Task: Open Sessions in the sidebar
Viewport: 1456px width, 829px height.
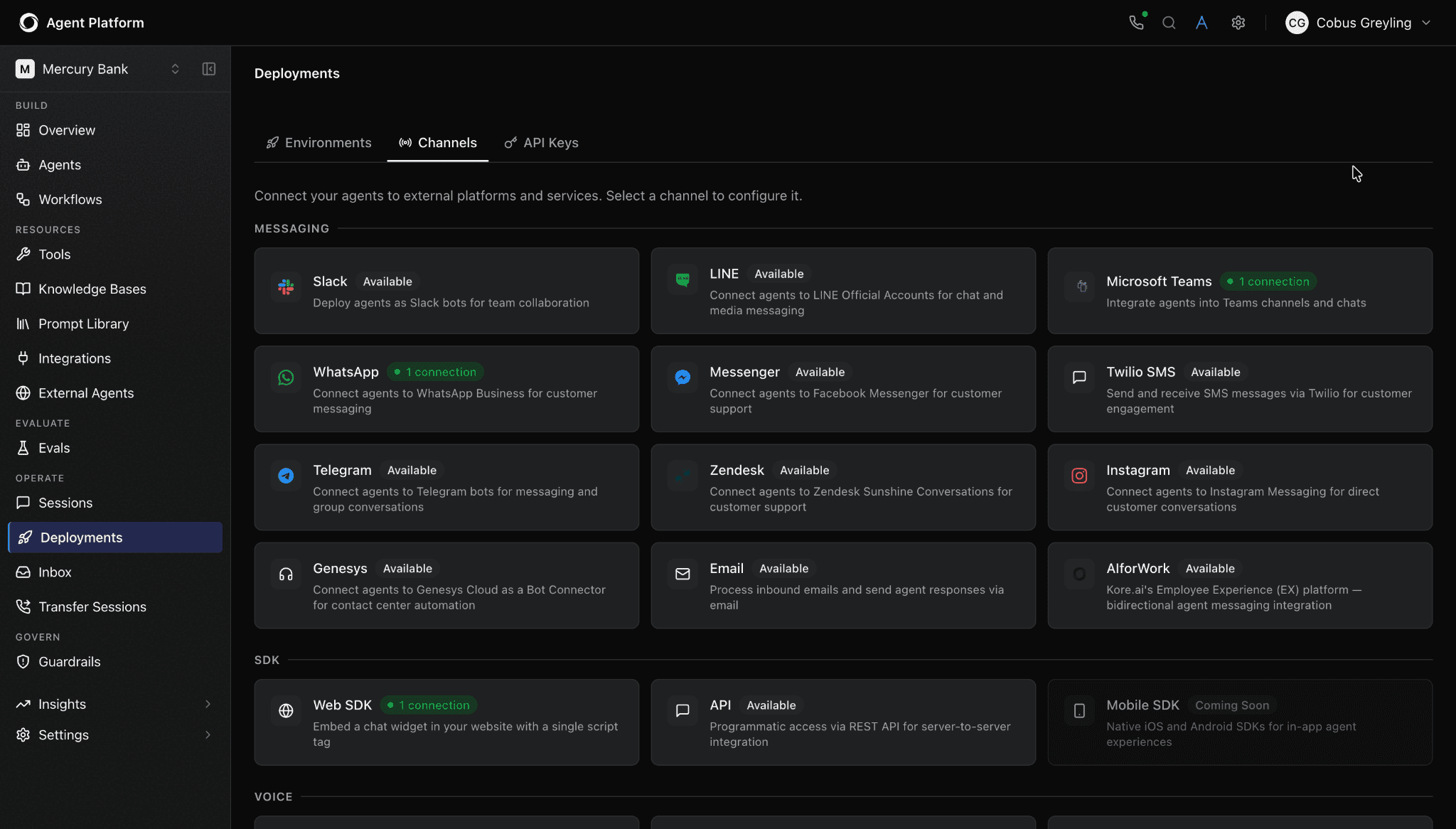Action: pos(115,503)
